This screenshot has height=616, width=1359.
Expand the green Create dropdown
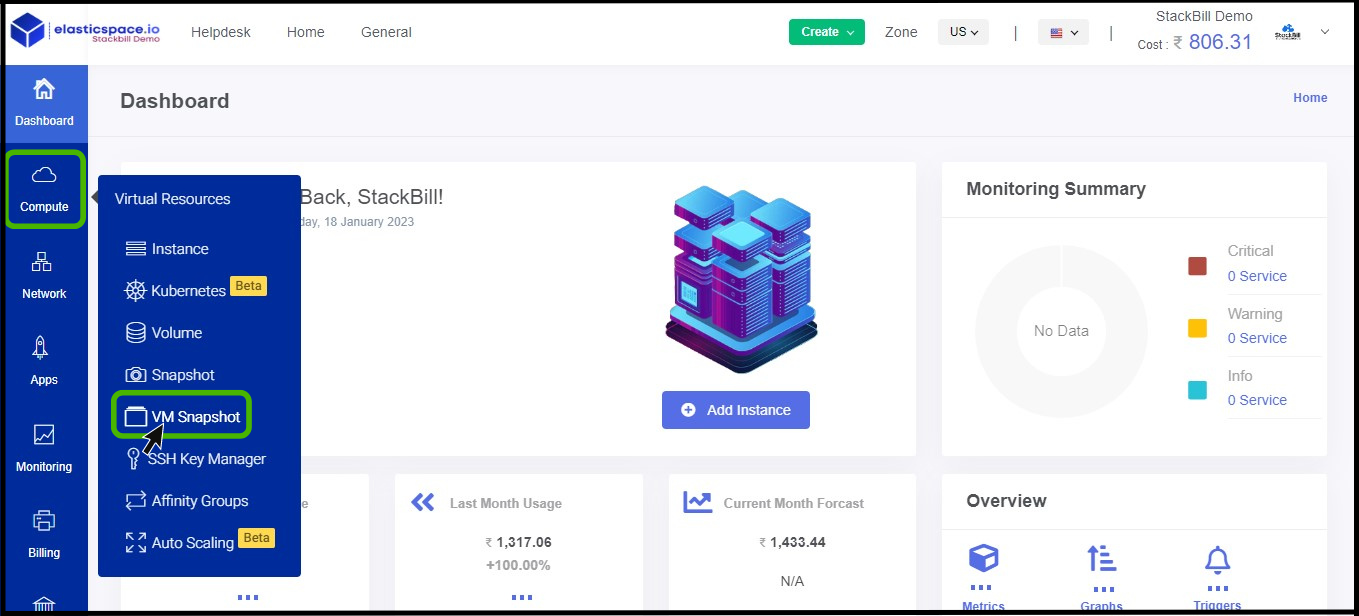[825, 32]
